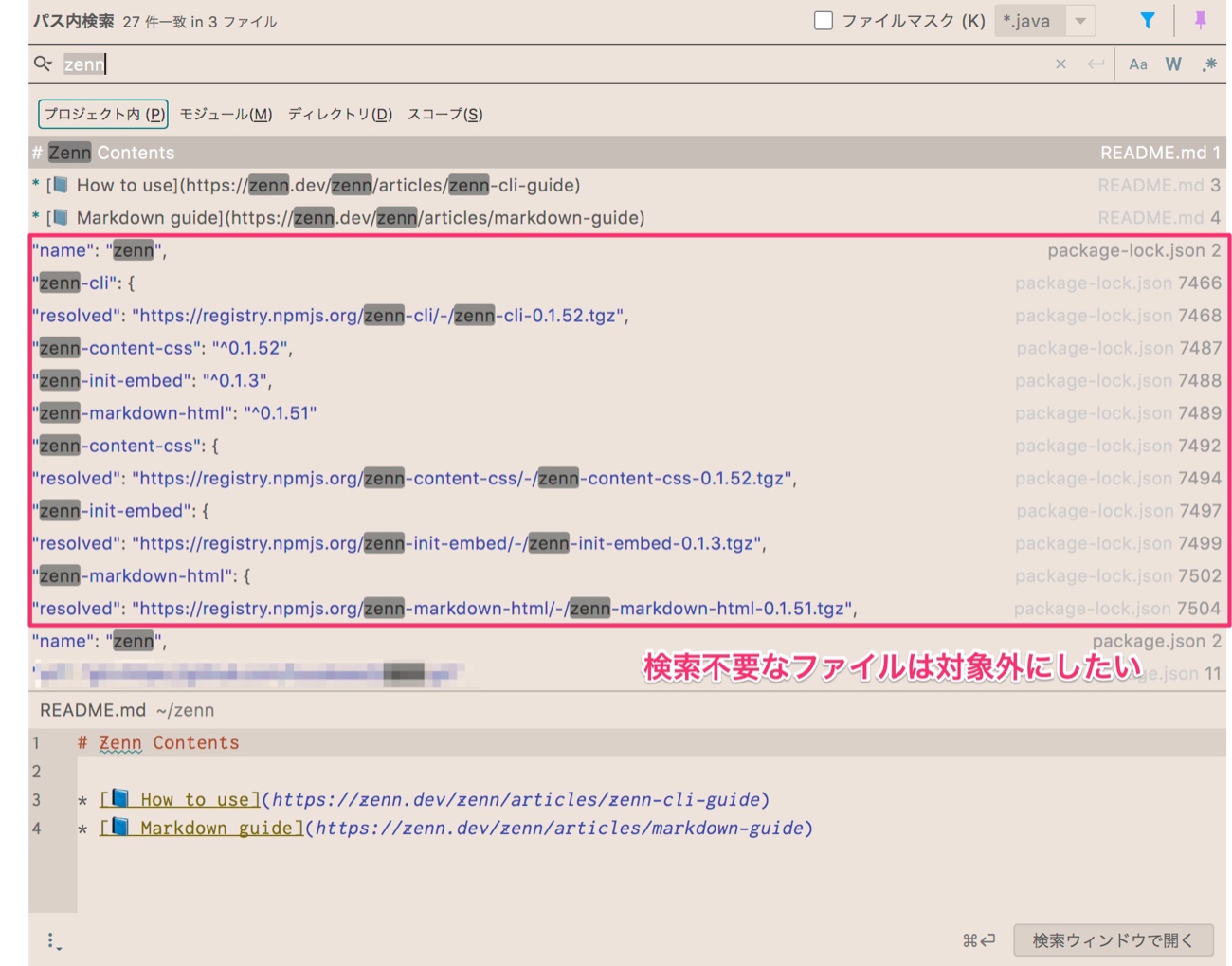Clear the search text with X icon
Image resolution: width=1232 pixels, height=966 pixels.
click(x=1060, y=64)
